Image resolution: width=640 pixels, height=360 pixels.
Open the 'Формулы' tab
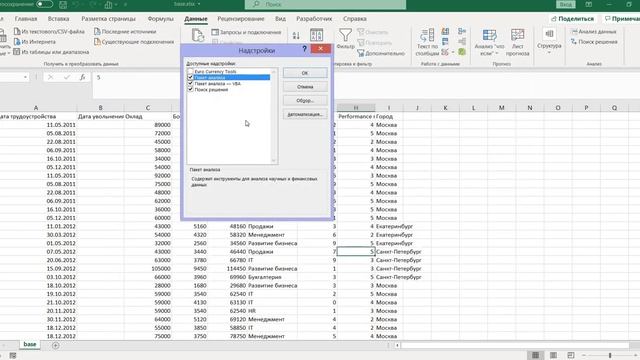pyautogui.click(x=160, y=19)
